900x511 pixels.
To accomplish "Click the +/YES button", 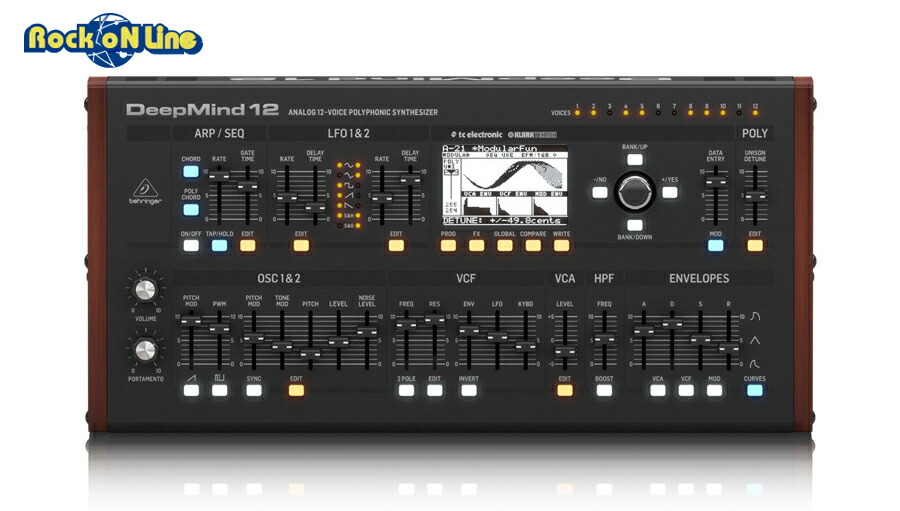I will 669,192.
